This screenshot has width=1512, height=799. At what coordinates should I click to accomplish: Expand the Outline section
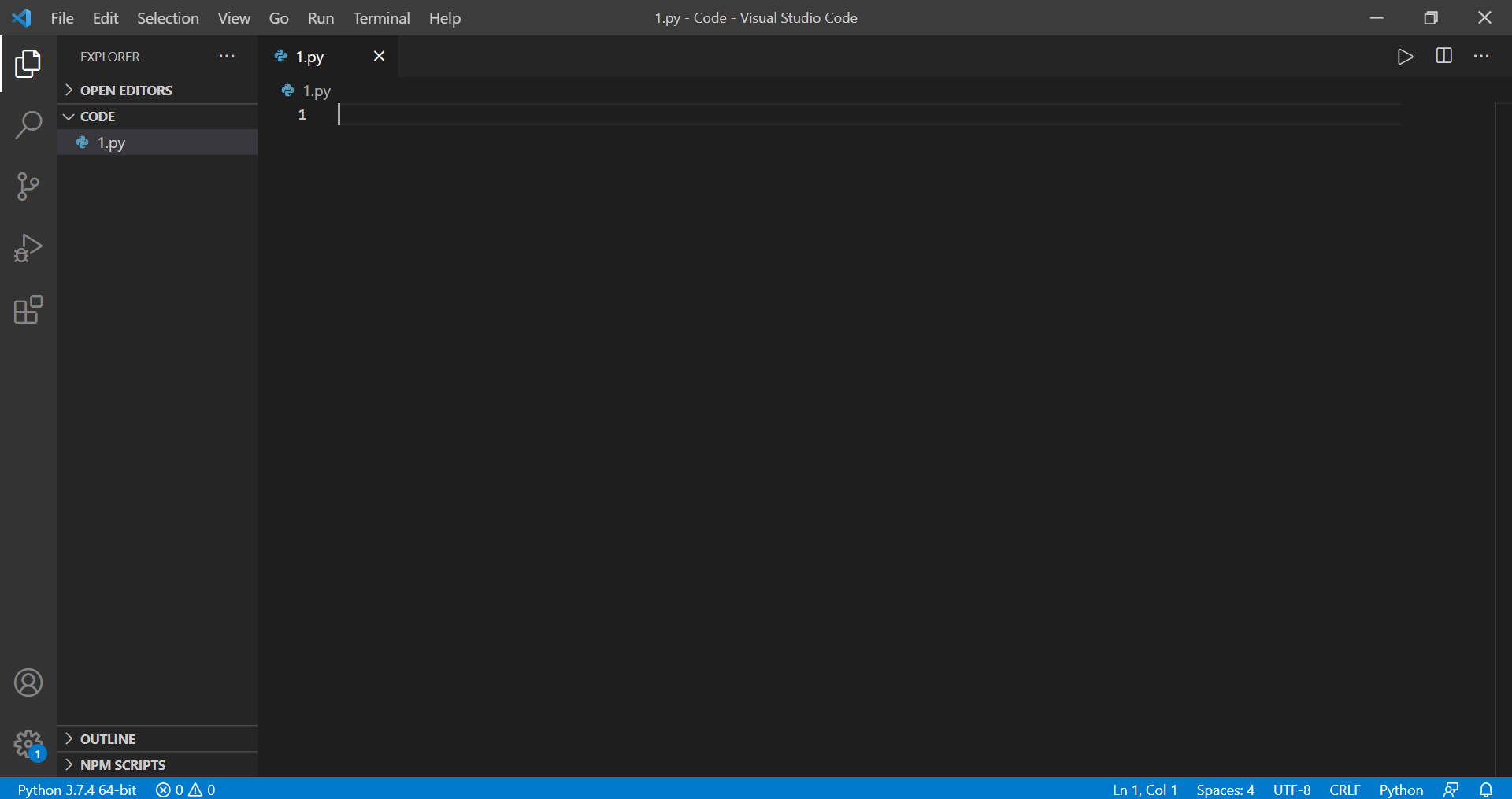coord(157,738)
